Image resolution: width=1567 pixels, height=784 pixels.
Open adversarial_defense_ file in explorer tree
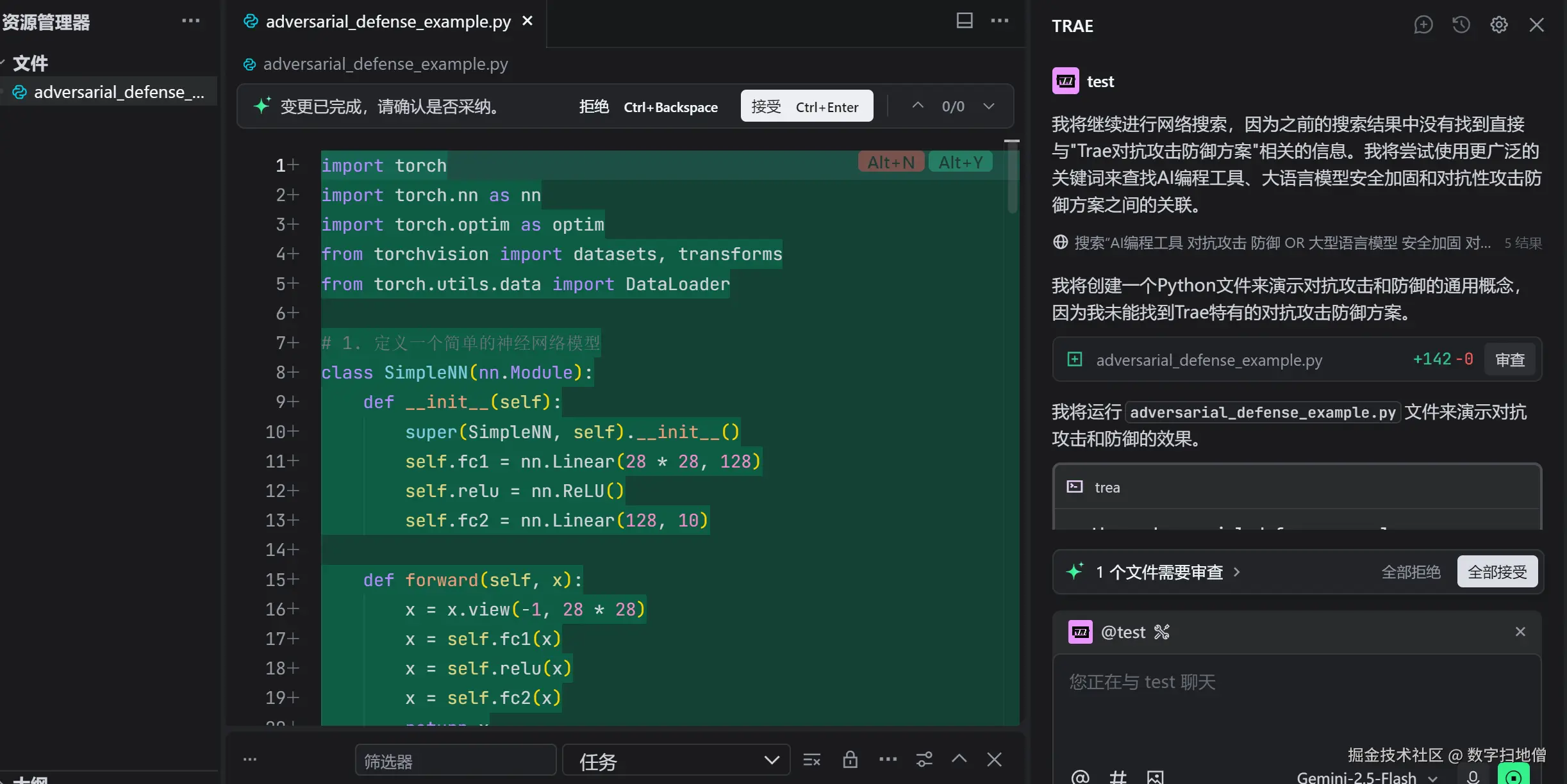(x=119, y=92)
